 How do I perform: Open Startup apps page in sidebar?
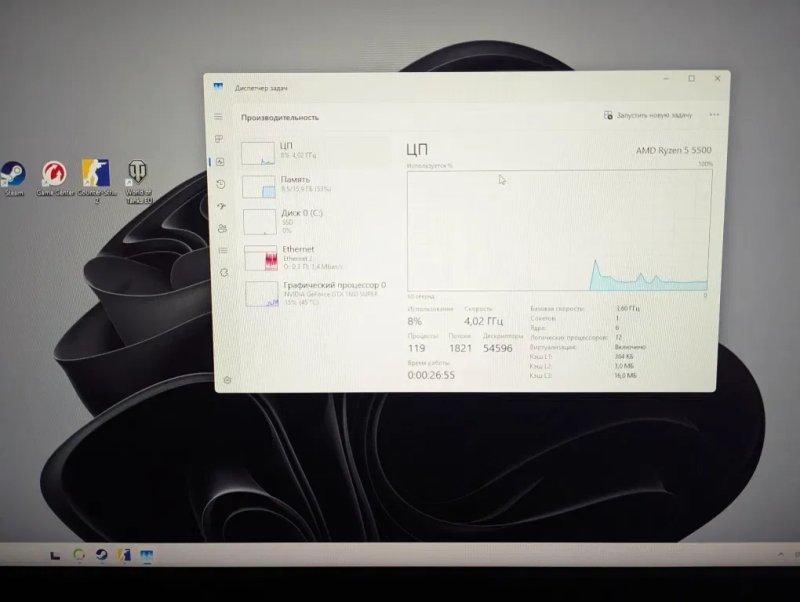click(x=221, y=207)
